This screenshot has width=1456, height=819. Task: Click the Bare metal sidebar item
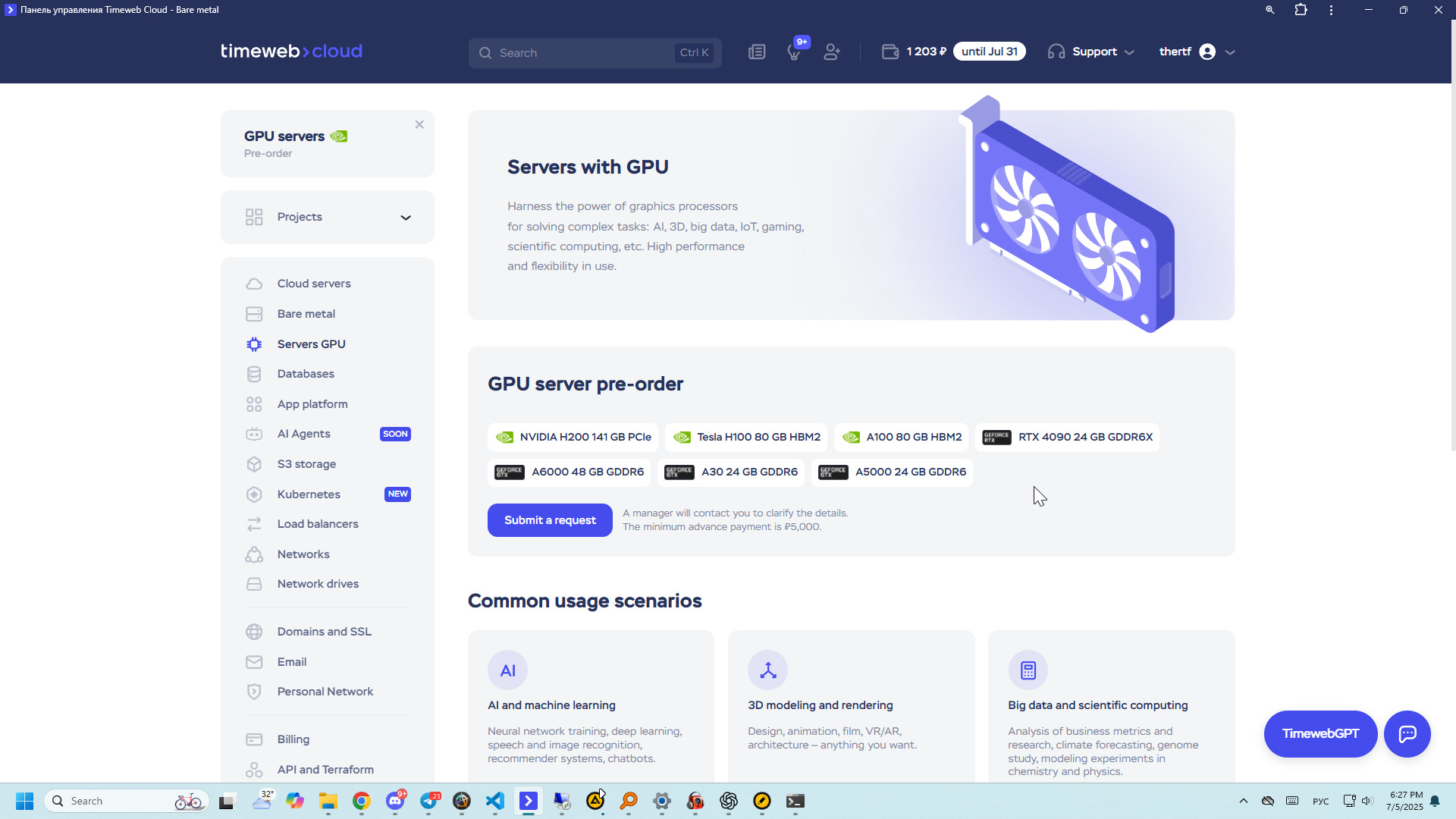click(x=306, y=314)
